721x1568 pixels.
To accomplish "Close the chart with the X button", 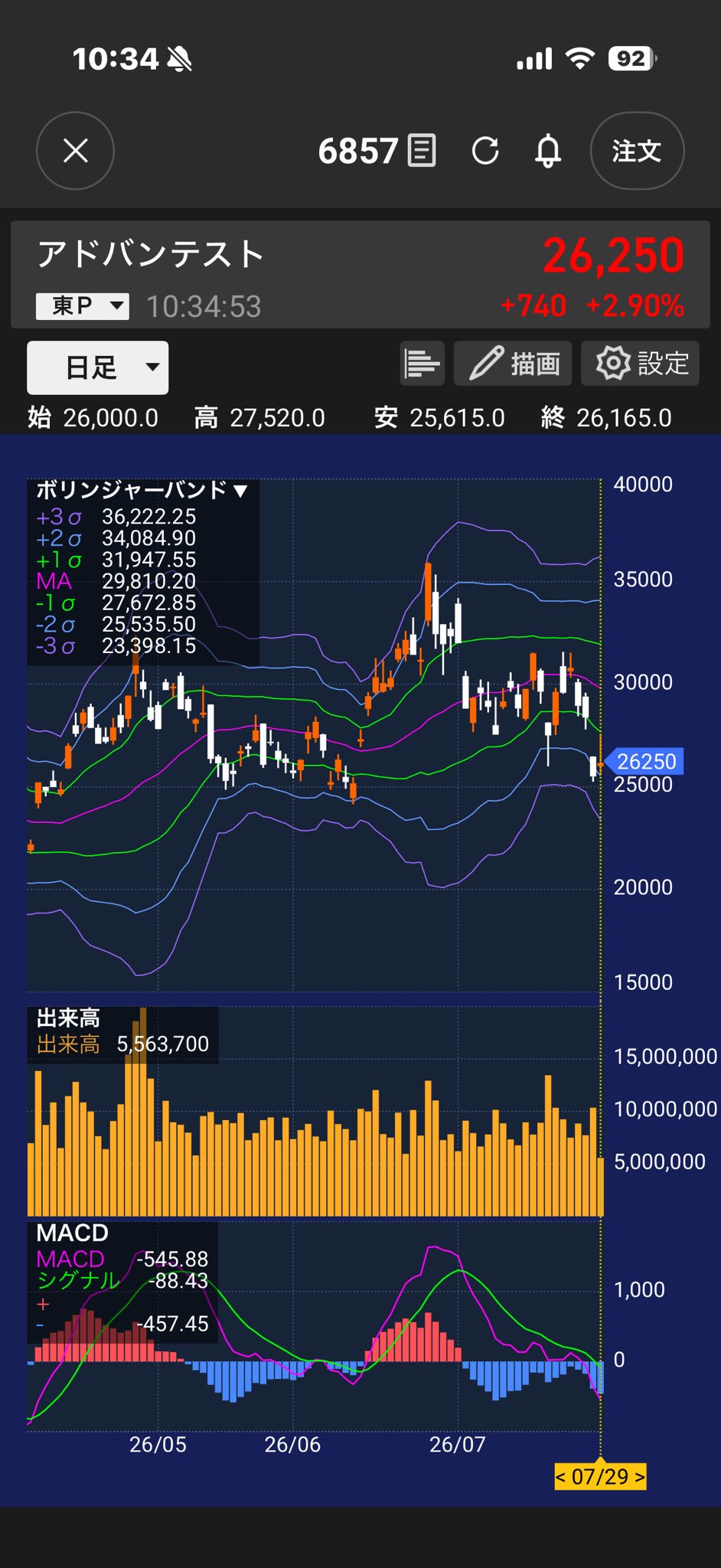I will pos(75,151).
